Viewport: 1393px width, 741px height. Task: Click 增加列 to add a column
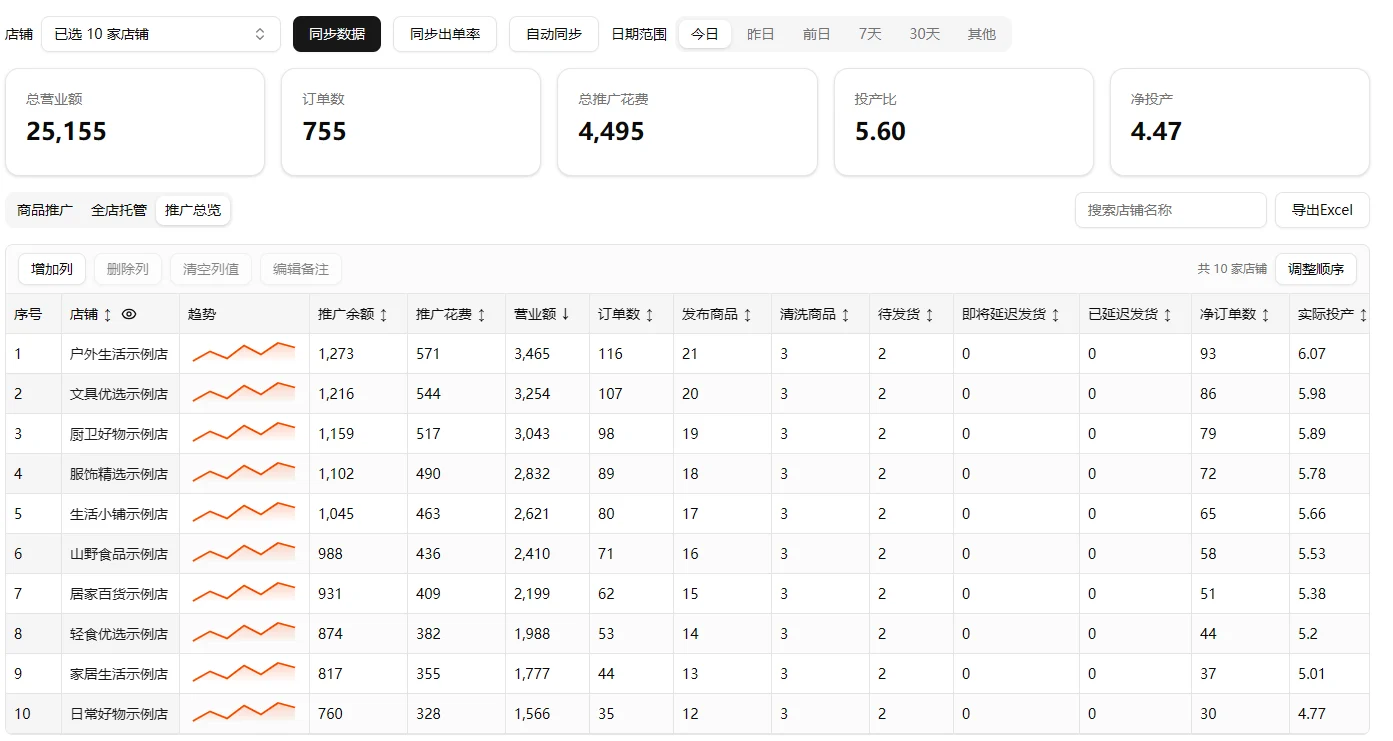[x=52, y=269]
